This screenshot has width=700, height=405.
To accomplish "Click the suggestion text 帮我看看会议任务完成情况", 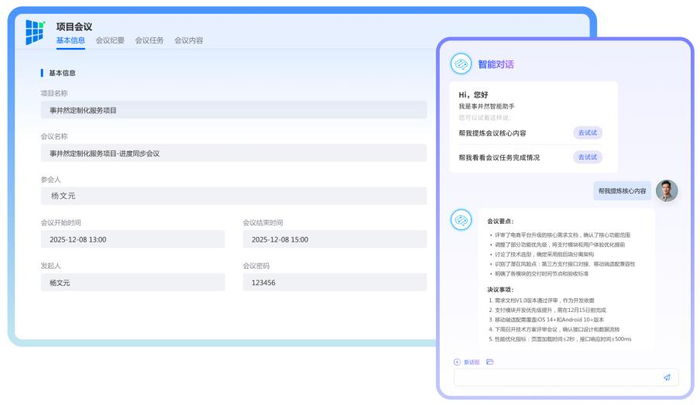I will (499, 158).
